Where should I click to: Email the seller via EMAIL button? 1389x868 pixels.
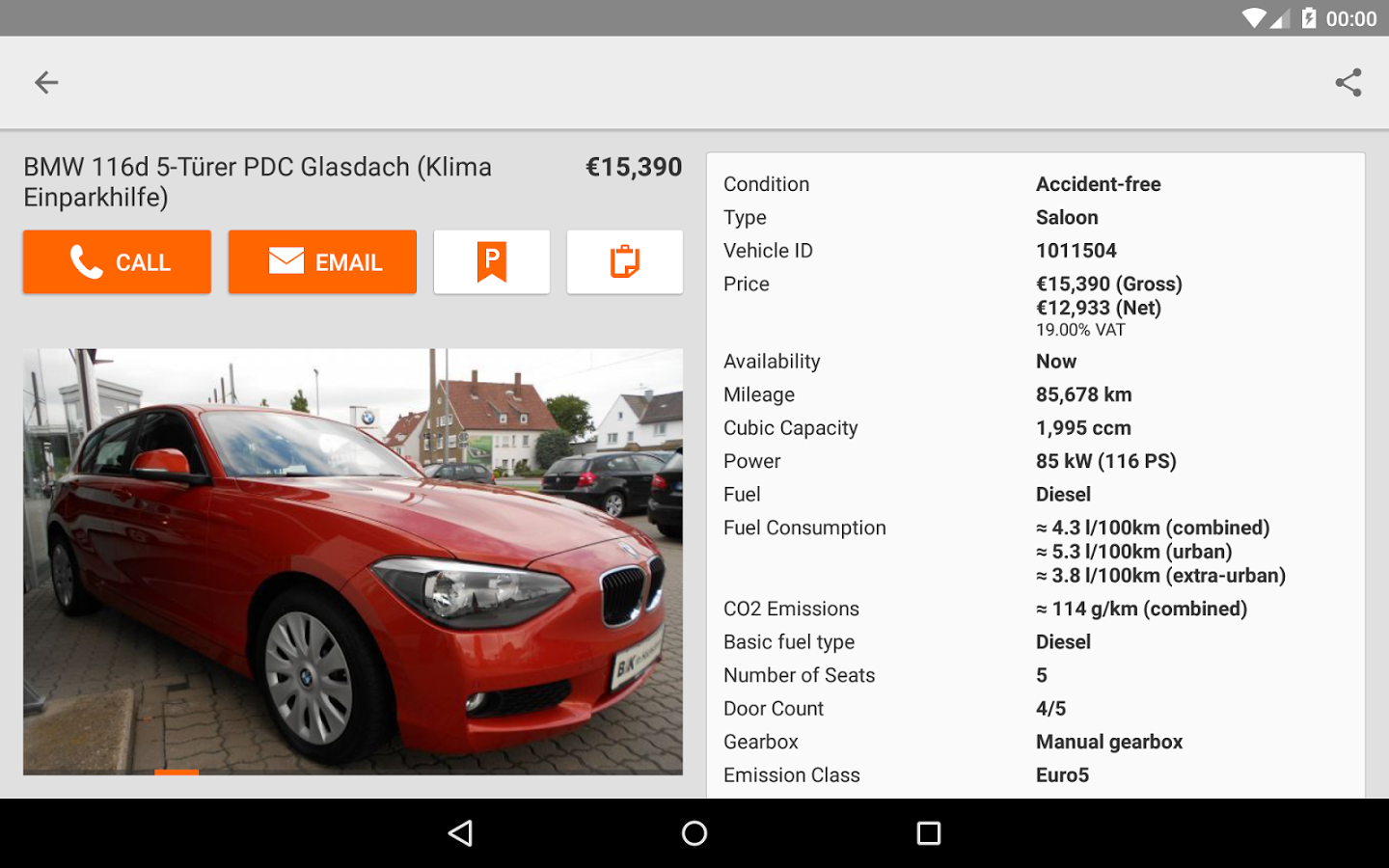[x=322, y=261]
